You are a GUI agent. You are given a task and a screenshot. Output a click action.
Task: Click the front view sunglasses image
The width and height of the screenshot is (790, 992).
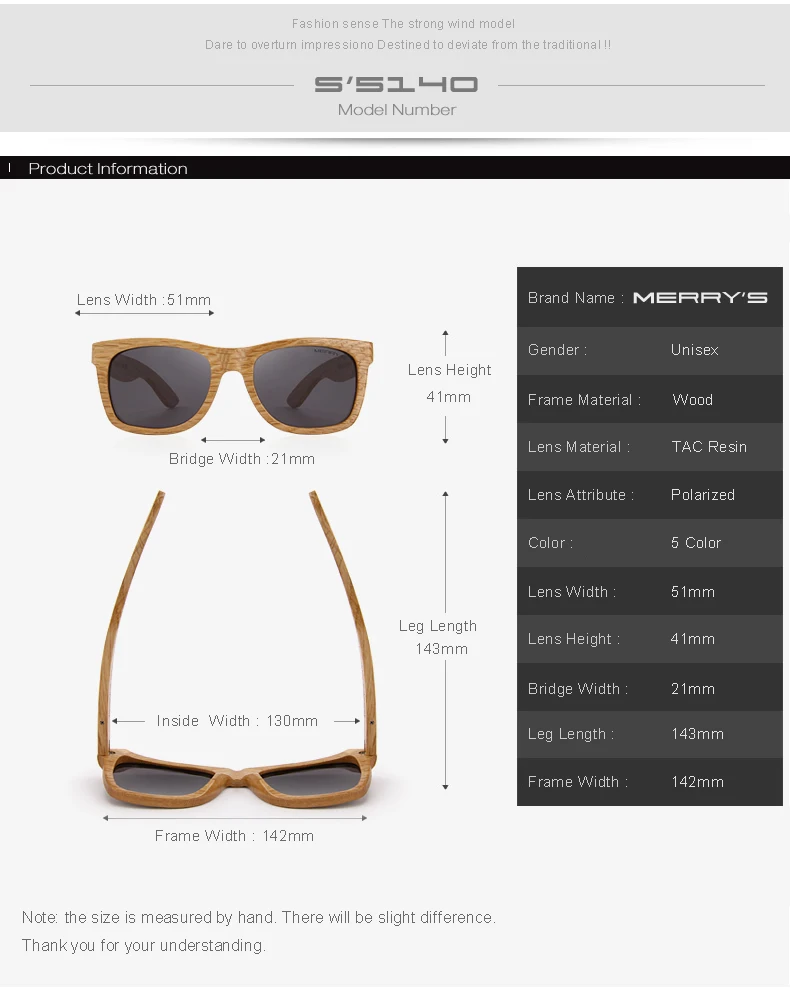[x=232, y=386]
